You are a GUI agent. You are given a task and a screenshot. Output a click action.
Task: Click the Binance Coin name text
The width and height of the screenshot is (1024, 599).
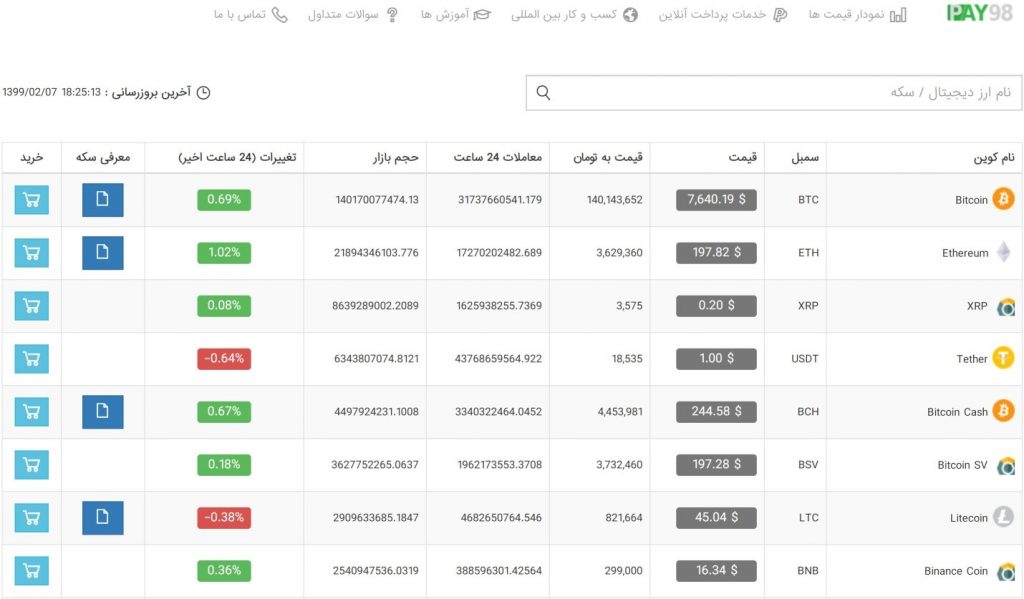[x=956, y=571]
